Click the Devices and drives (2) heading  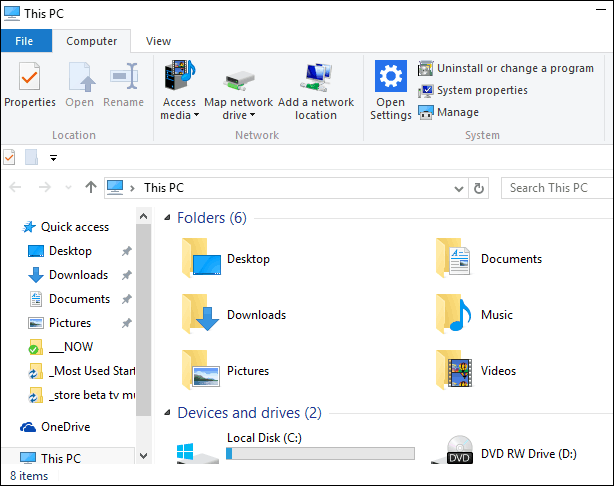click(249, 413)
